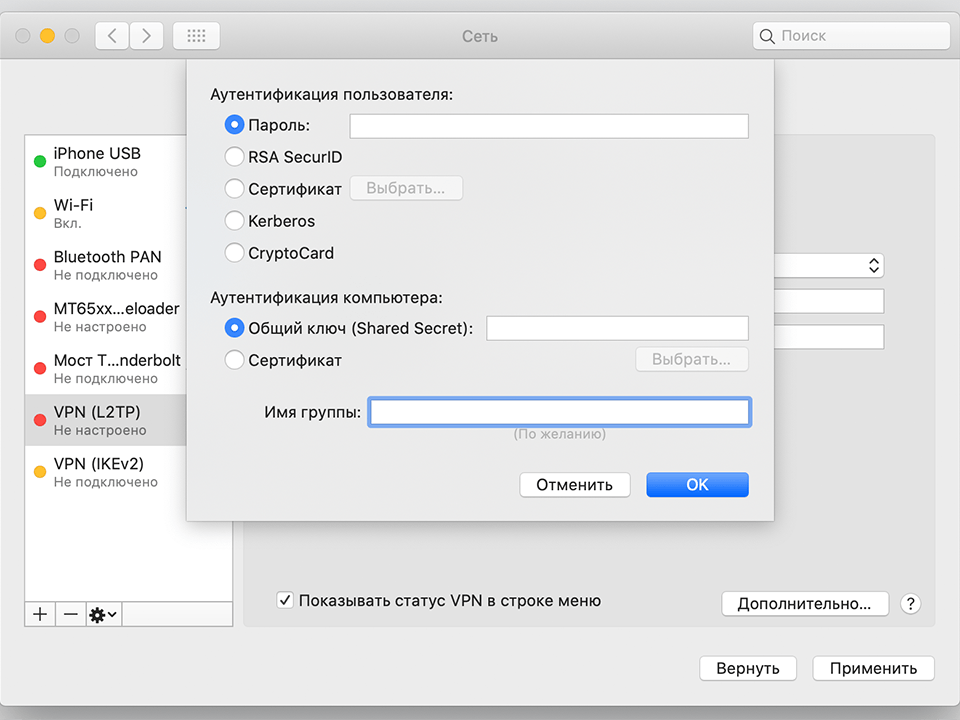Click the Show All grid icon in toolbar

click(196, 35)
